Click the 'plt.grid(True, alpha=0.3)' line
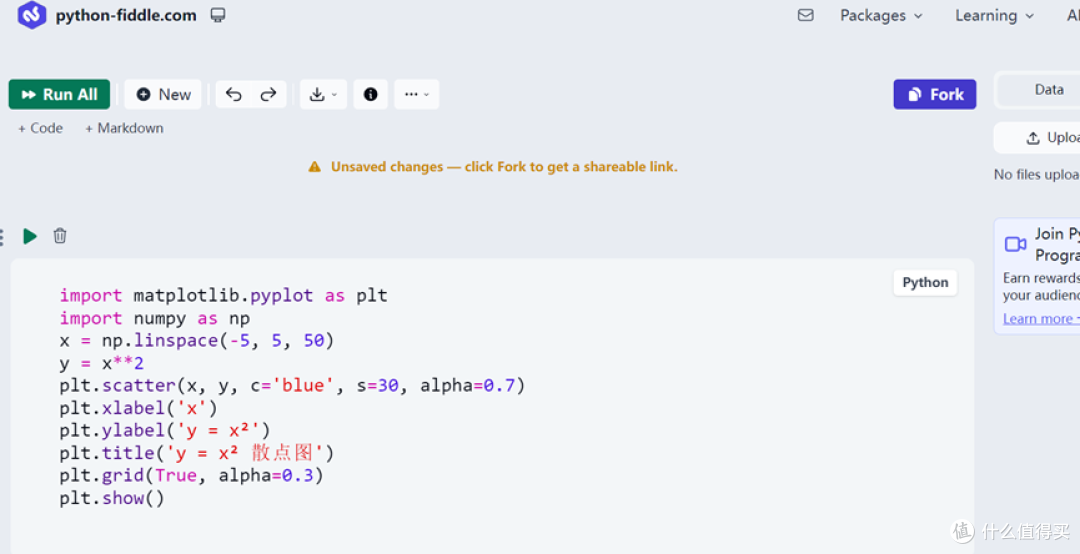Viewport: 1080px width, 554px height. coord(191,475)
